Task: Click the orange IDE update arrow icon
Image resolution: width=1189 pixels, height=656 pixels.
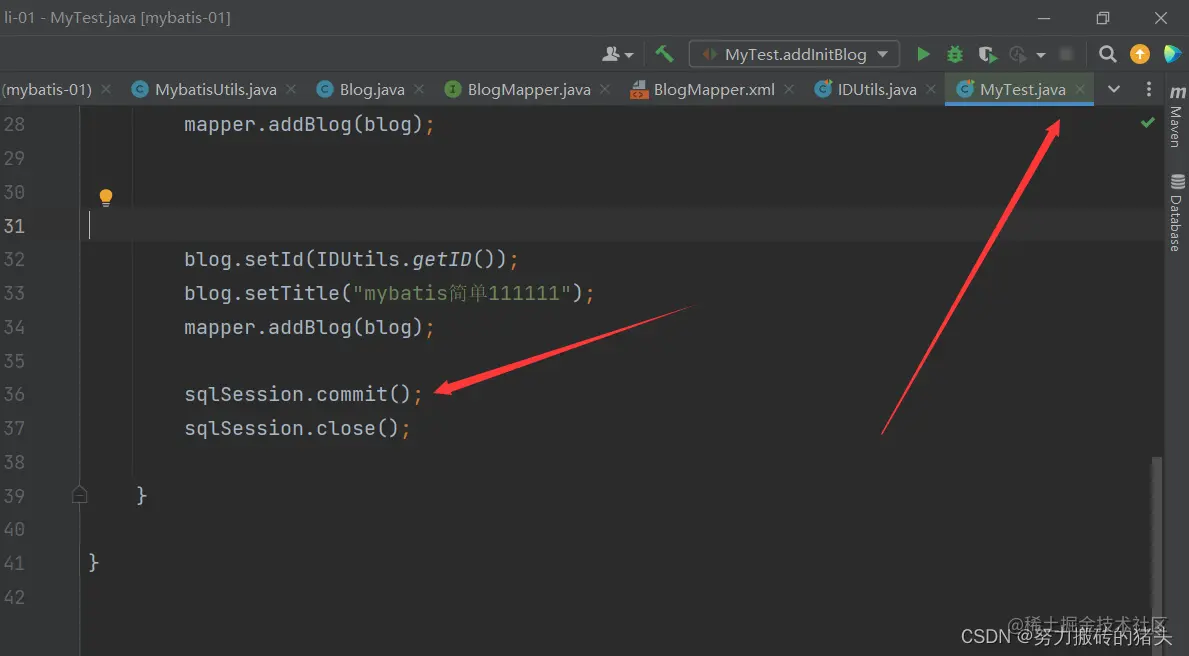Action: [x=1140, y=54]
